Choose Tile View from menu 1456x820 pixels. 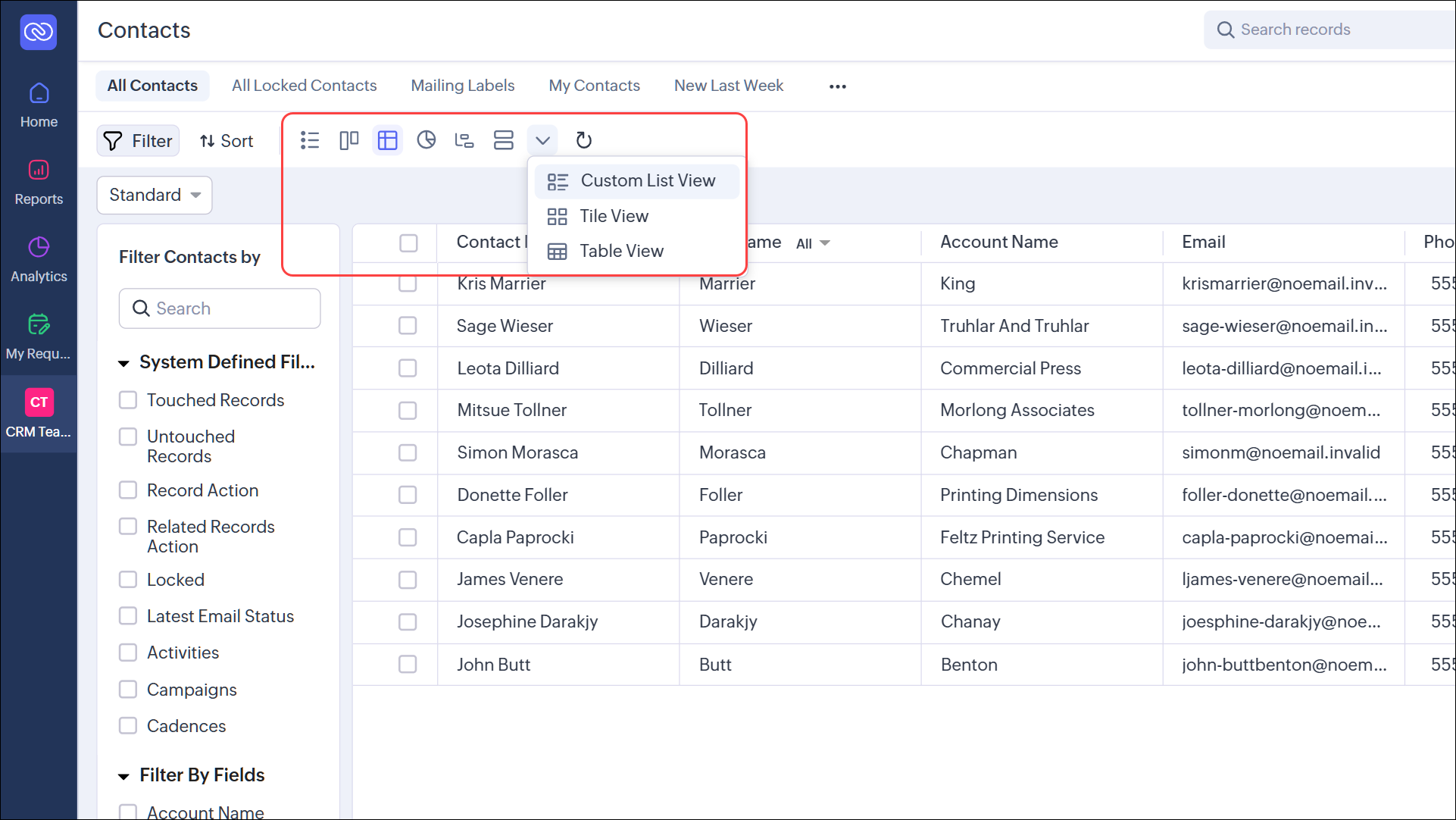tap(614, 216)
